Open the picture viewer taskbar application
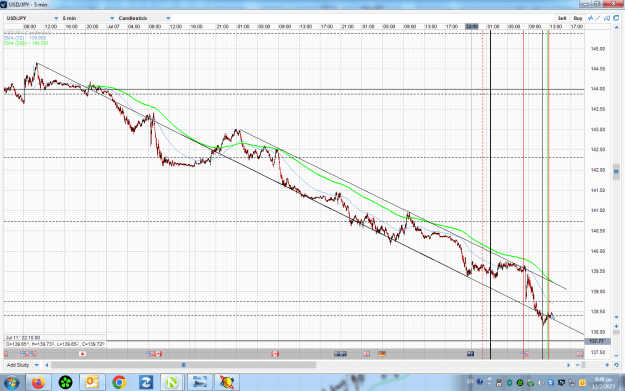The width and height of the screenshot is (625, 391). pyautogui.click(x=200, y=383)
